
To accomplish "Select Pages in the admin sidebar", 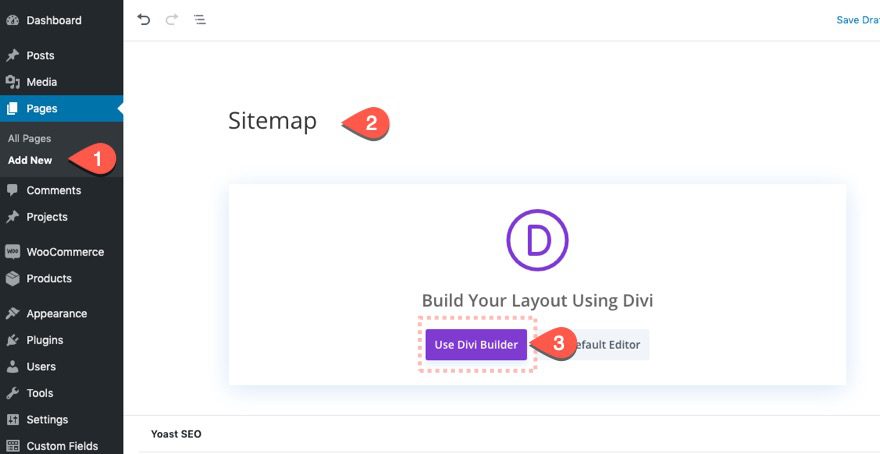I will 42,108.
